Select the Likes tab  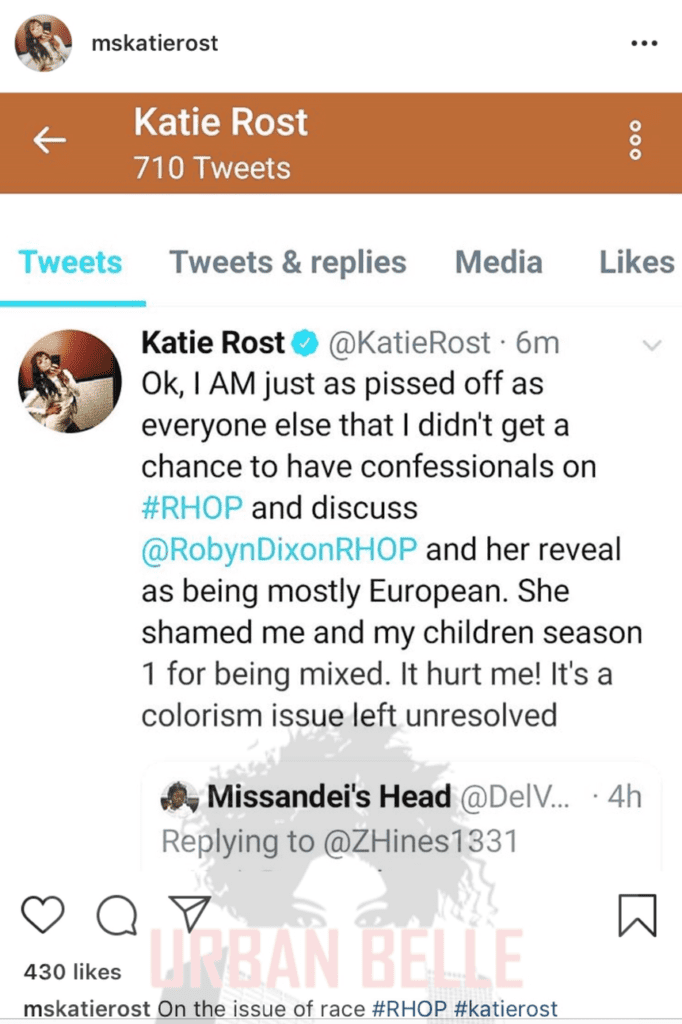[636, 262]
